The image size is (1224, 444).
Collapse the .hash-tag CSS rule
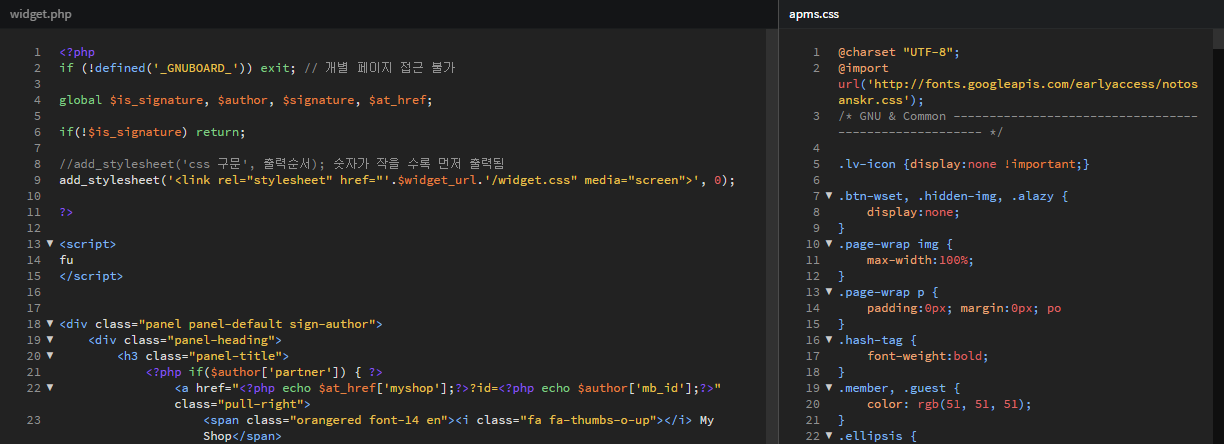click(x=829, y=340)
